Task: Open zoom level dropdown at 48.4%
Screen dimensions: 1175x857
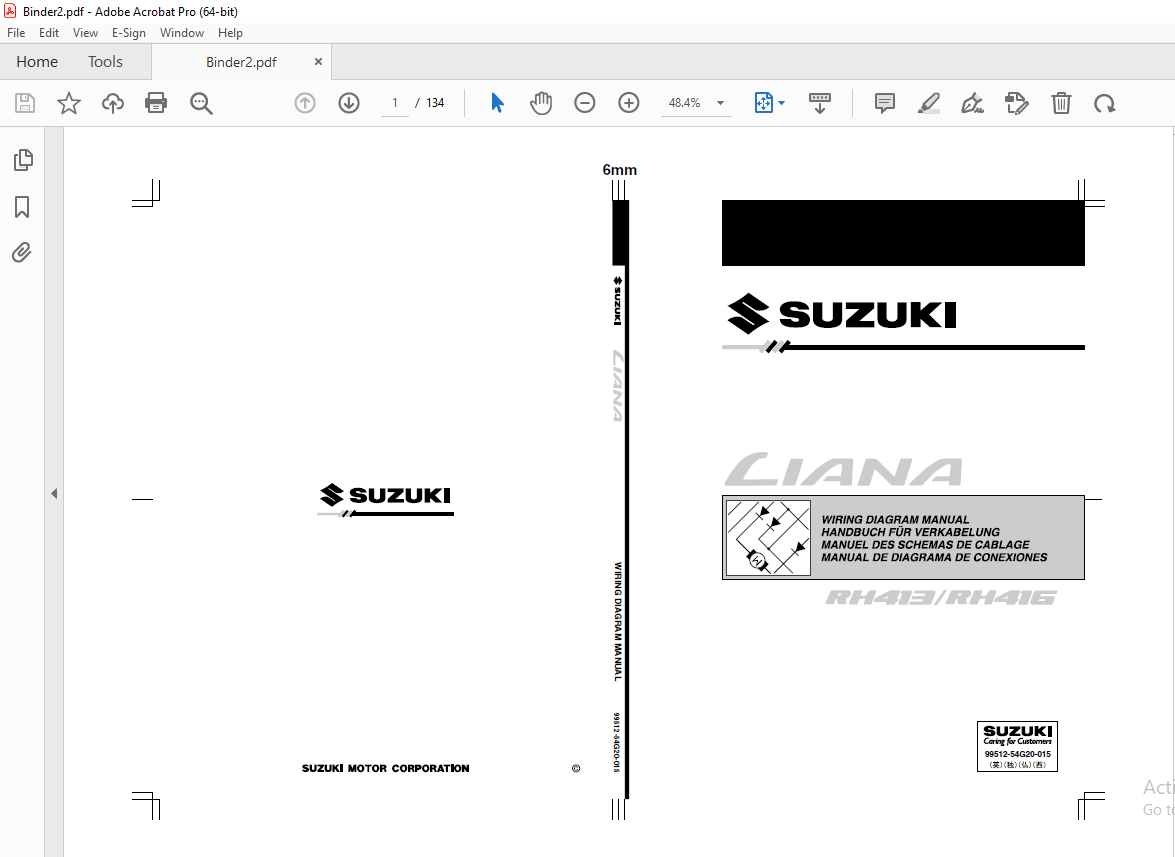Action: click(720, 103)
